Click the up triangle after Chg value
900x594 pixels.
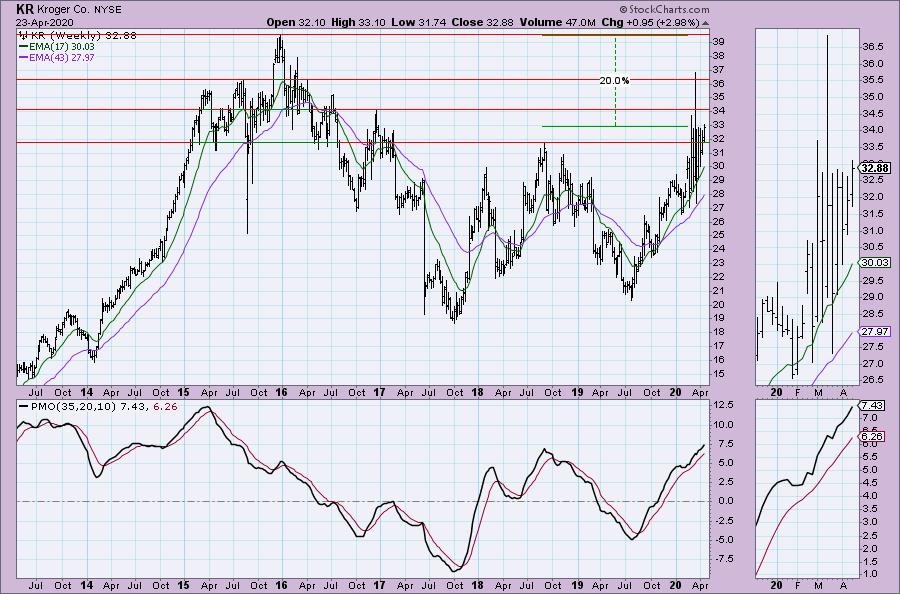(705, 24)
